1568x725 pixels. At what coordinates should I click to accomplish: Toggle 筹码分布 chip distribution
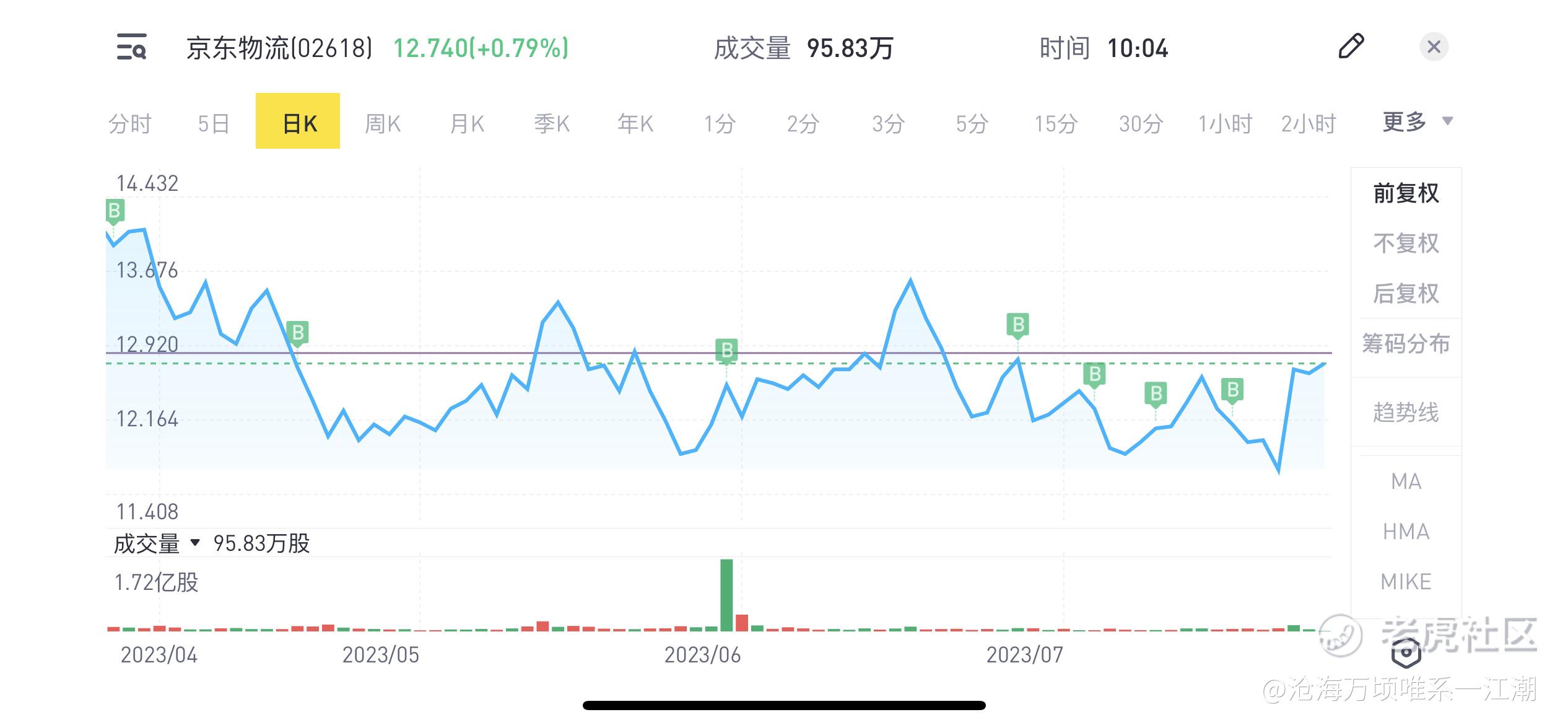coord(1406,343)
